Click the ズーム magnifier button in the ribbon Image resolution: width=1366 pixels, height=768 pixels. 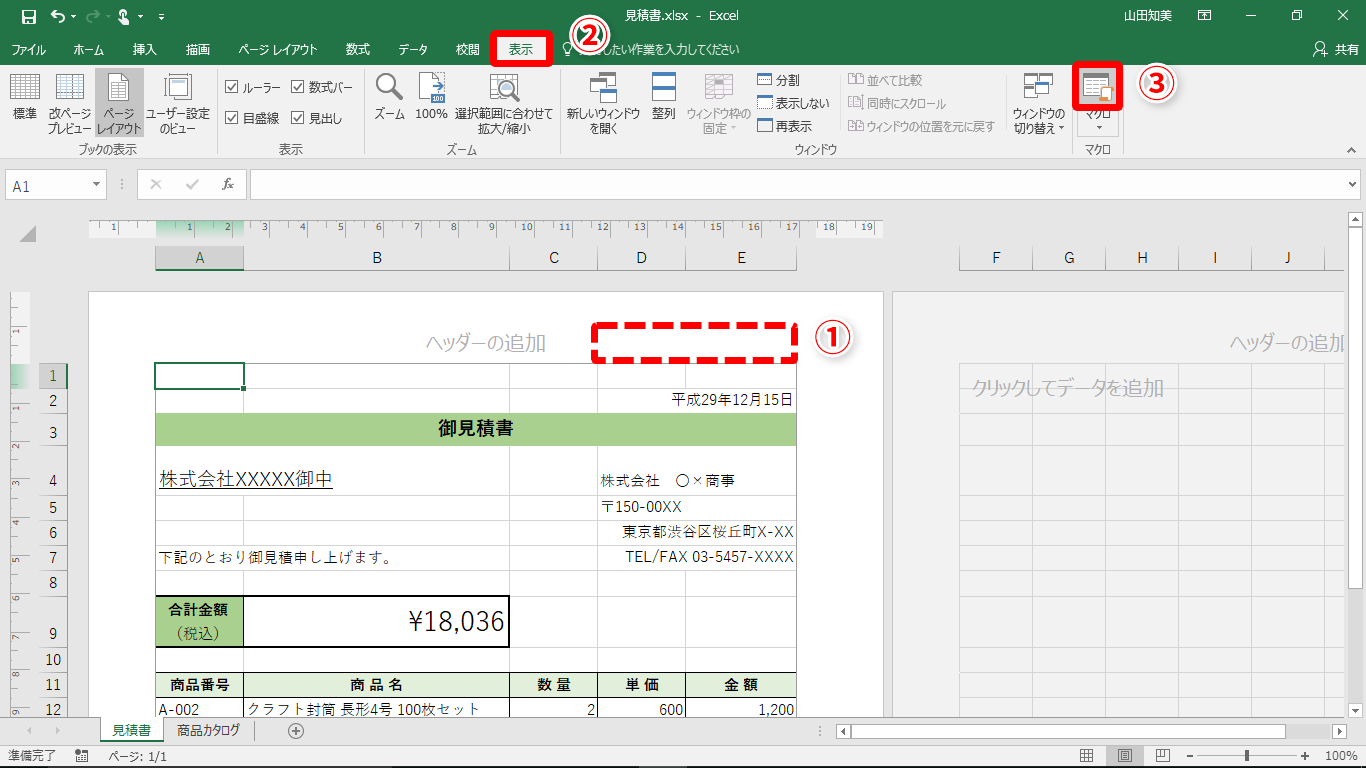click(389, 98)
